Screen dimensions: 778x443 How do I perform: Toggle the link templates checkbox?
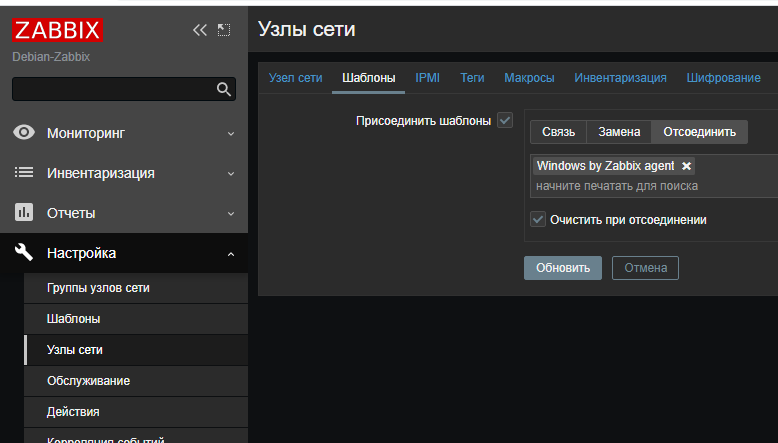tap(505, 121)
